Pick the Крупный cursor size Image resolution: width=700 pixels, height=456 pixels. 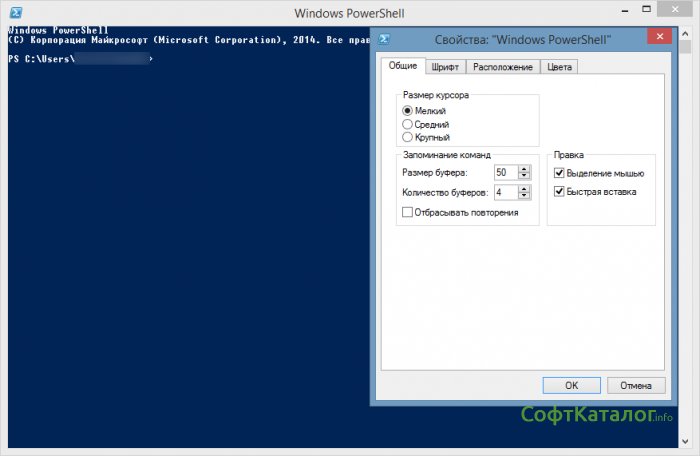click(407, 137)
